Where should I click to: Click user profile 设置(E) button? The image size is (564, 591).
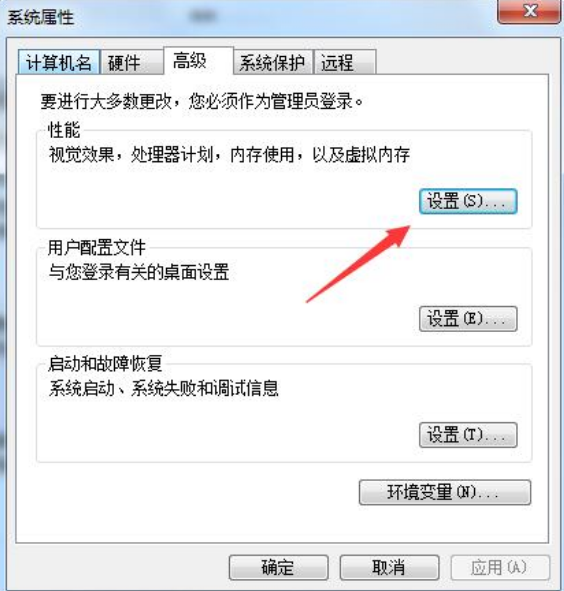point(468,319)
